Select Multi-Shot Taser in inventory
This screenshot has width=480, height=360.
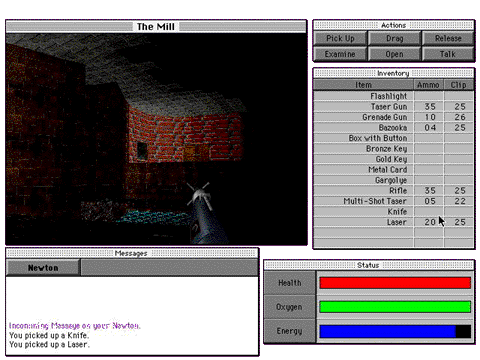394,201
